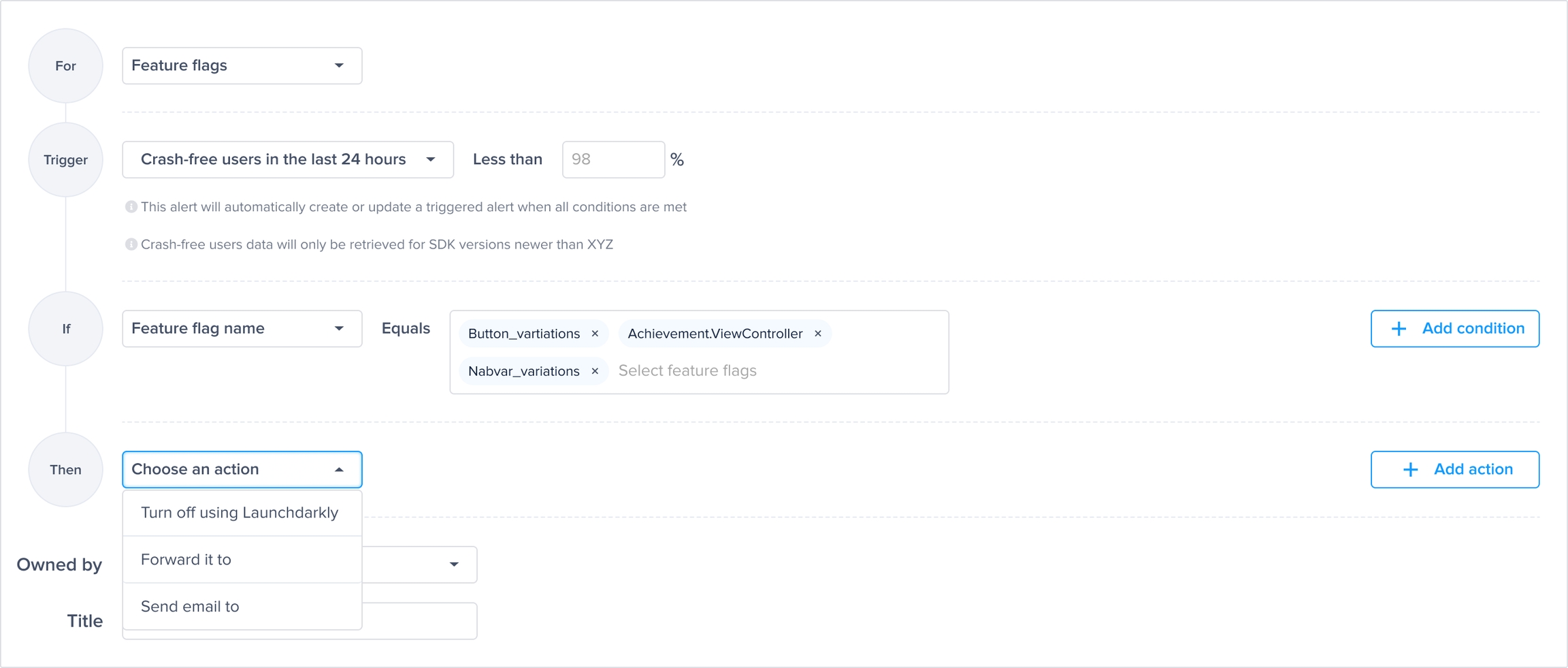Image resolution: width=1568 pixels, height=668 pixels.
Task: Remove the Button_vartiations tag
Action: point(595,334)
